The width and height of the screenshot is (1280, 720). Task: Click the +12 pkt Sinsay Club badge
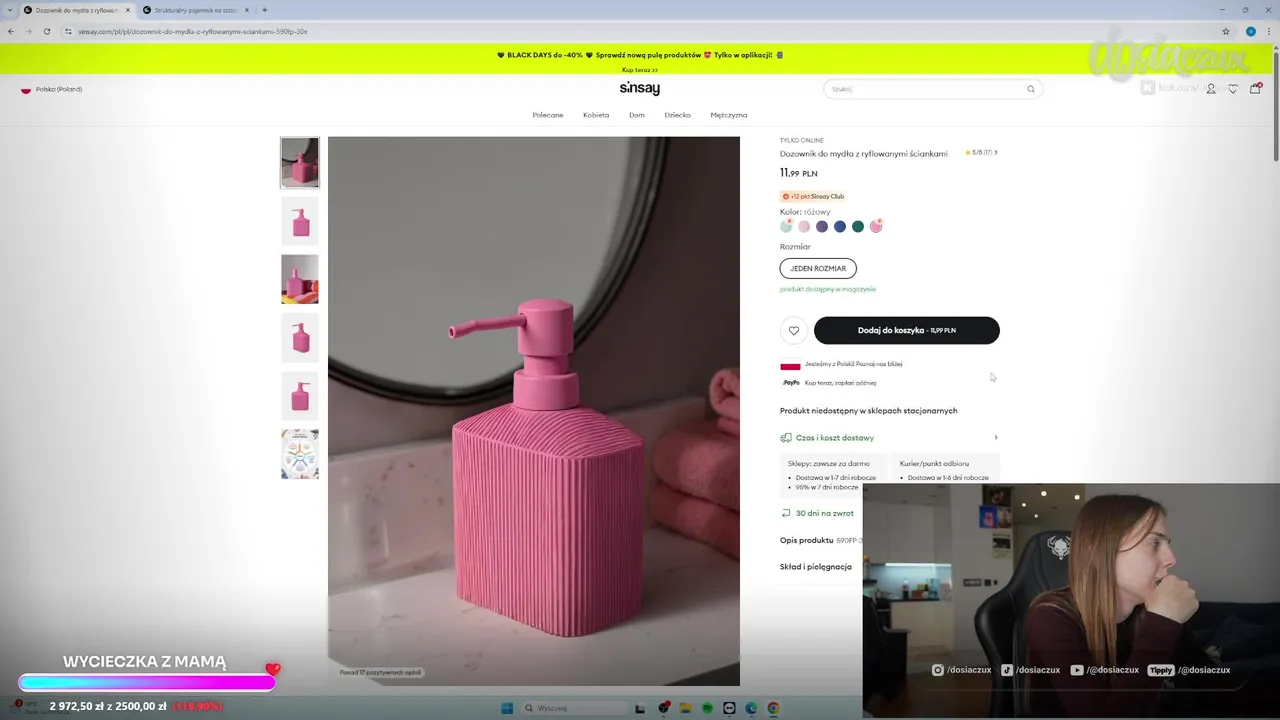tap(813, 196)
